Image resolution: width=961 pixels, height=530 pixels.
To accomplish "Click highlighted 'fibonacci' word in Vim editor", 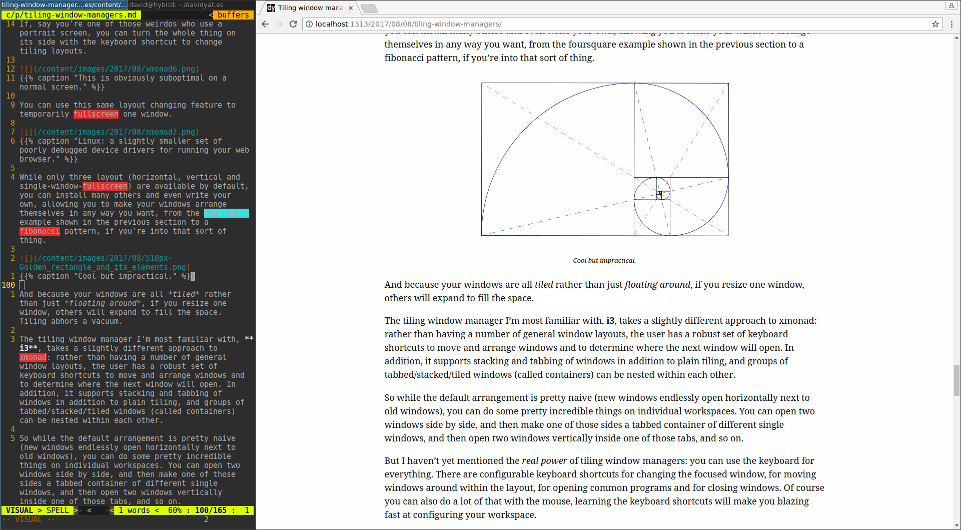I will (39, 232).
